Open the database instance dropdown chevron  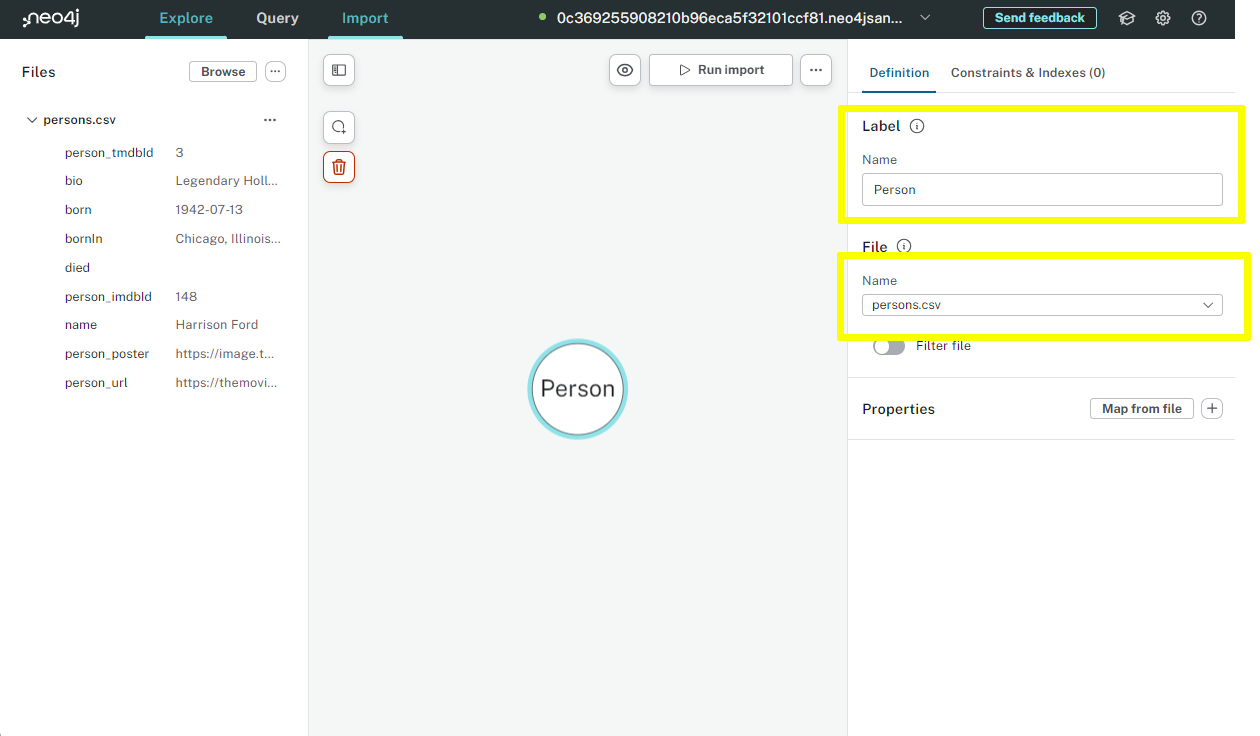coord(925,18)
